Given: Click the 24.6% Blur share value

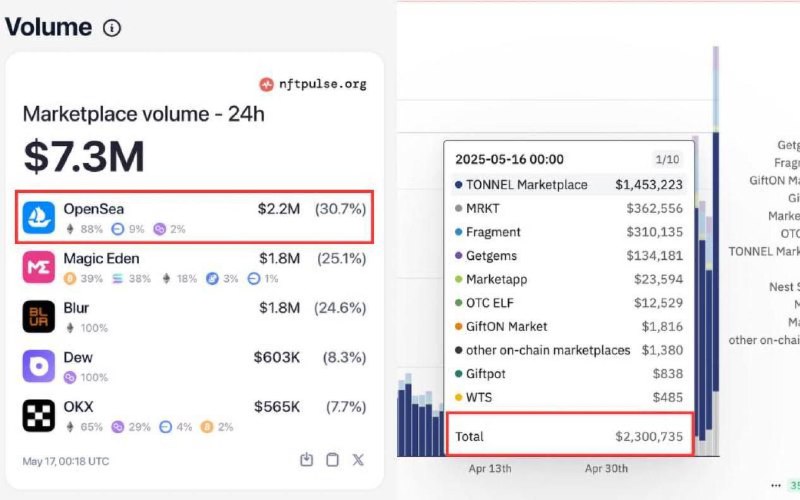Looking at the screenshot, I should click(x=340, y=308).
